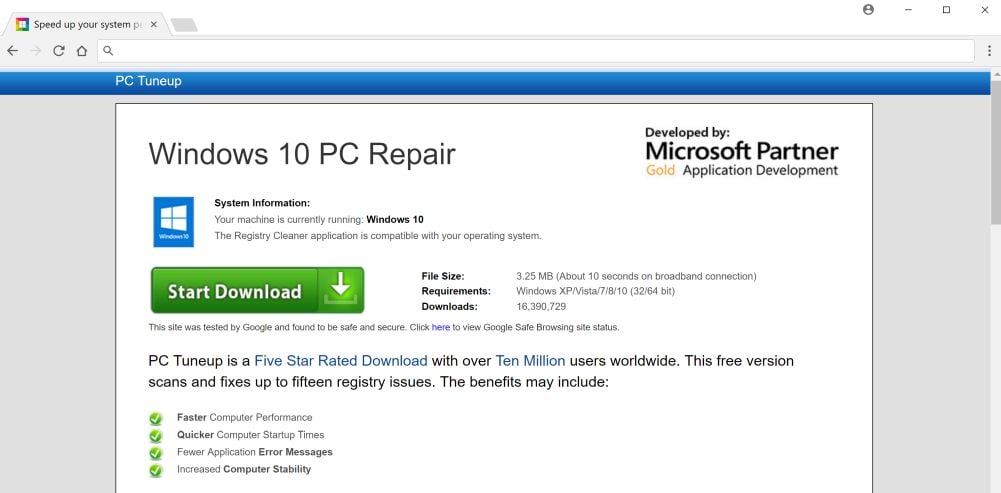The height and width of the screenshot is (493, 1001).
Task: Click the checkmark beside Fewer Application Error Messages
Action: coord(156,453)
